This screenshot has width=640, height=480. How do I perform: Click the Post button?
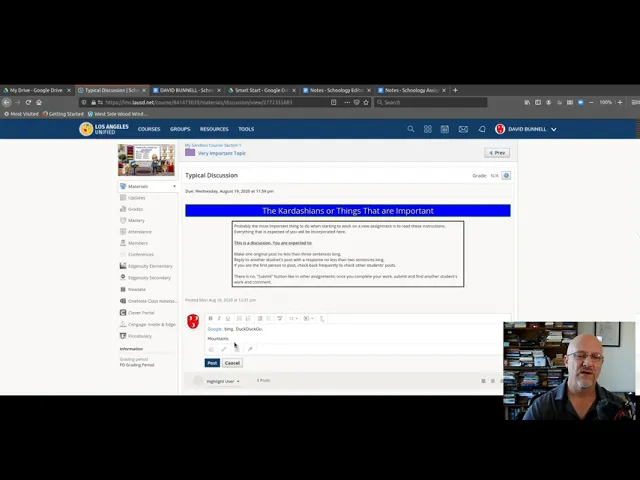coord(212,363)
